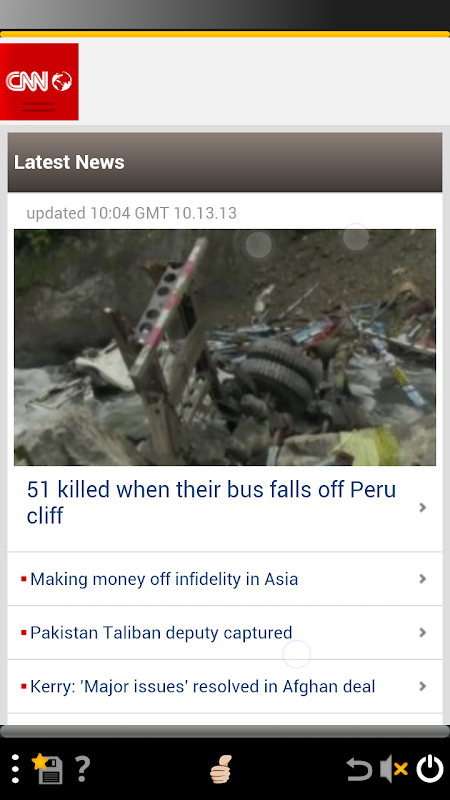This screenshot has width=450, height=800.
Task: Open the CNN logo menu
Action: tap(39, 82)
